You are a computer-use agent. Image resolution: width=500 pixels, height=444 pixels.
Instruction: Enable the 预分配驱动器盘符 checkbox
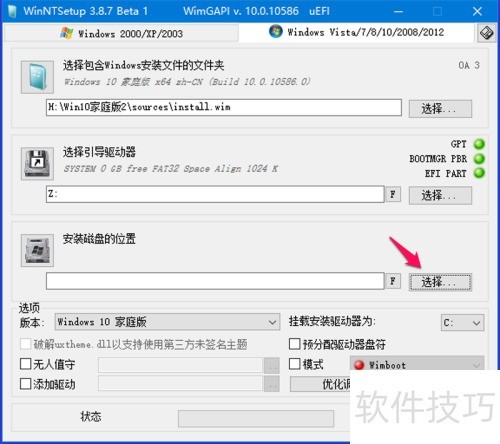point(295,344)
